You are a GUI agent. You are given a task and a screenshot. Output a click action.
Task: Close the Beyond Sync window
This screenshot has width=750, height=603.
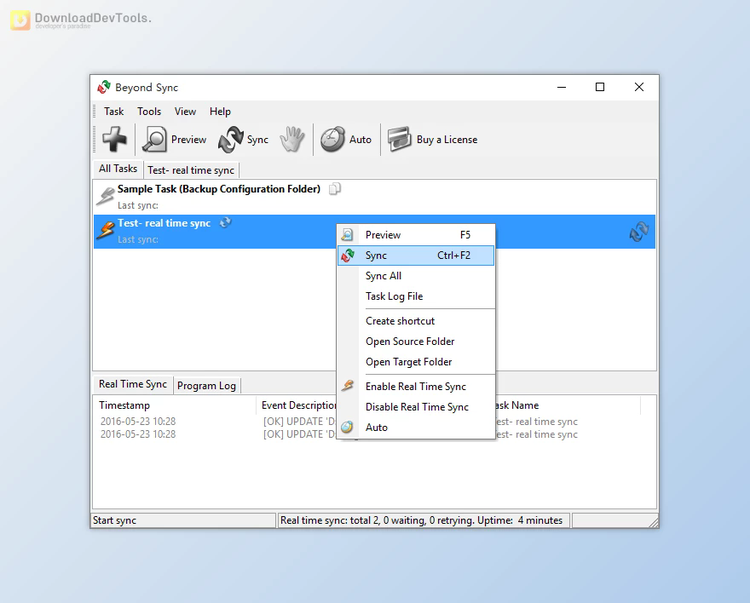click(639, 87)
